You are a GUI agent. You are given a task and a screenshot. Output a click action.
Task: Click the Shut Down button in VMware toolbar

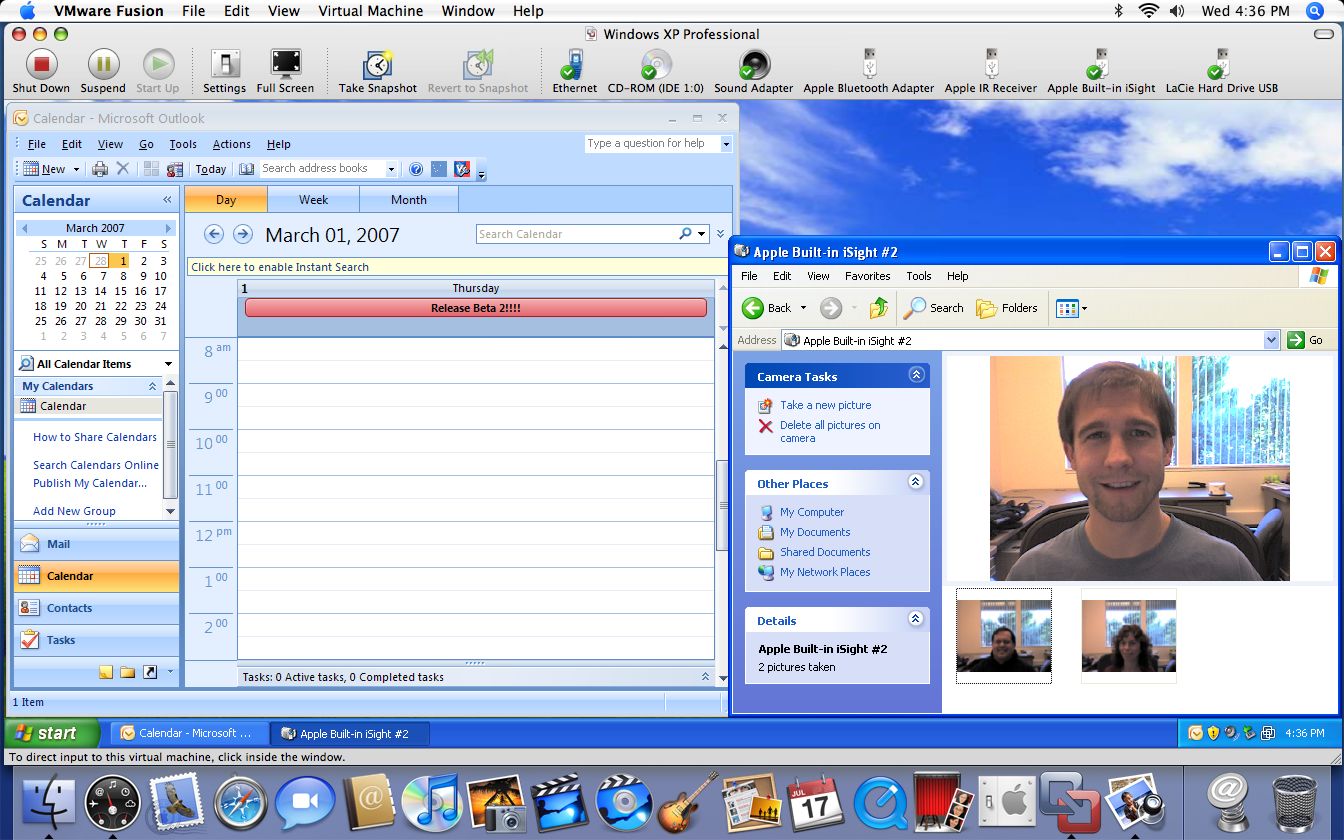(x=41, y=72)
